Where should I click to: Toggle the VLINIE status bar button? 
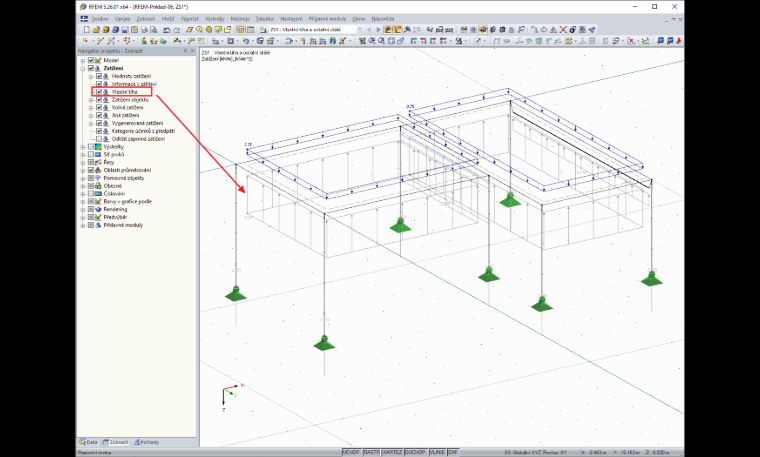437,452
